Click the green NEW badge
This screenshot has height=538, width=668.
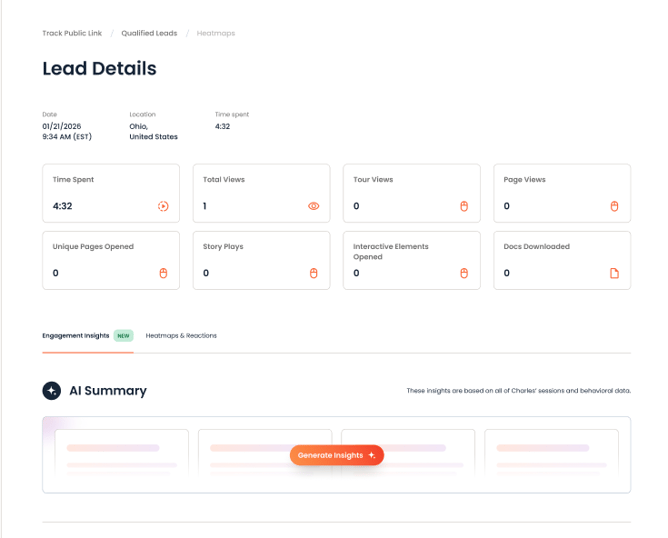[124, 336]
